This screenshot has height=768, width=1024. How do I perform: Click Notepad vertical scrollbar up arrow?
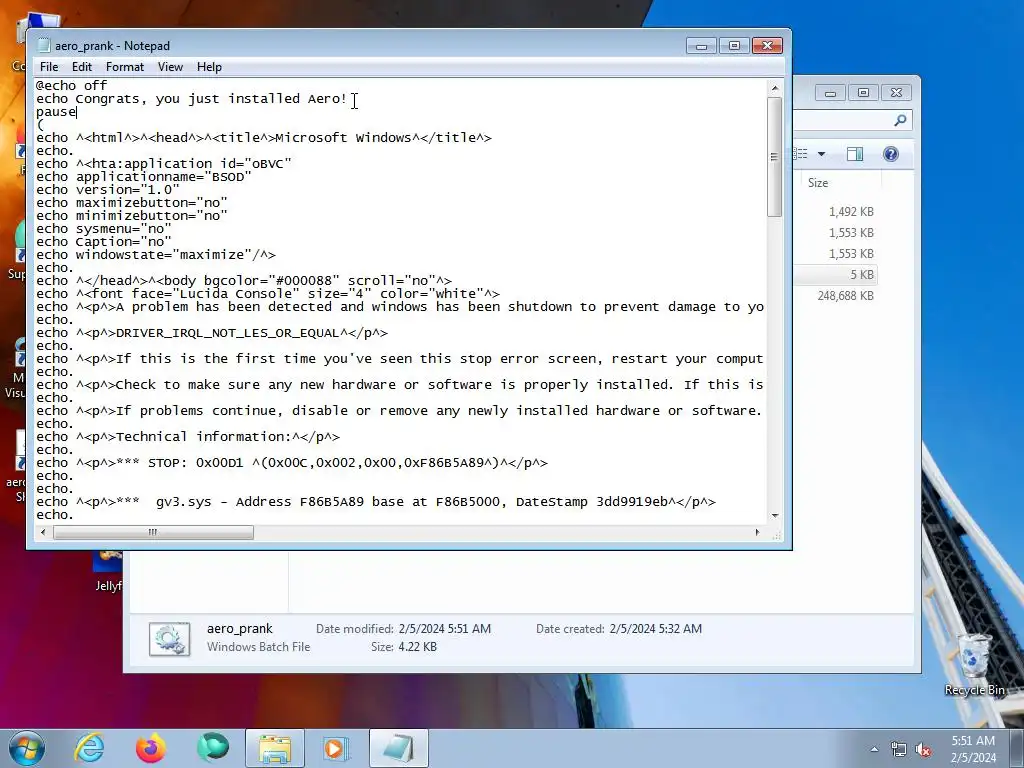click(775, 88)
